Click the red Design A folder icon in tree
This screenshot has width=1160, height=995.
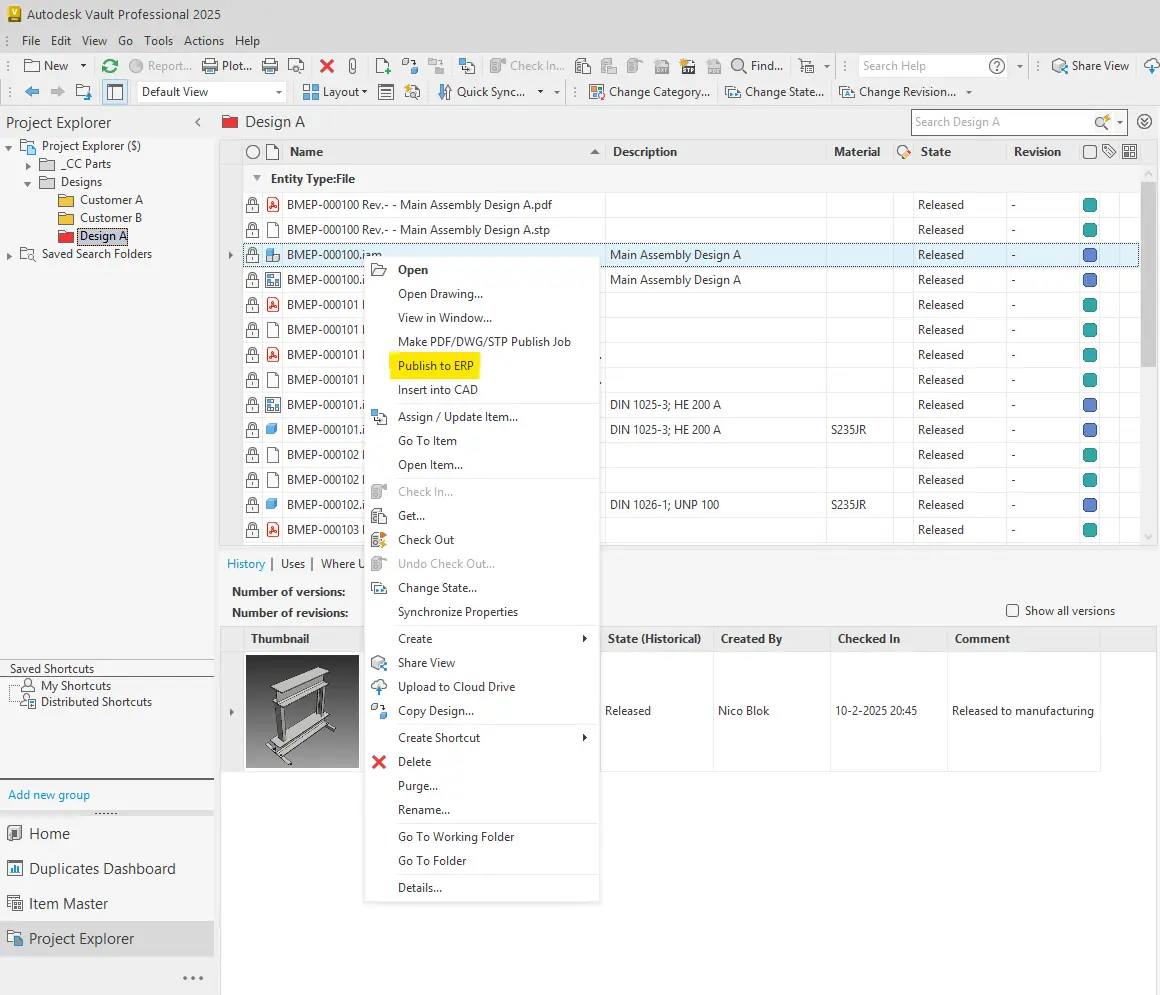[66, 236]
